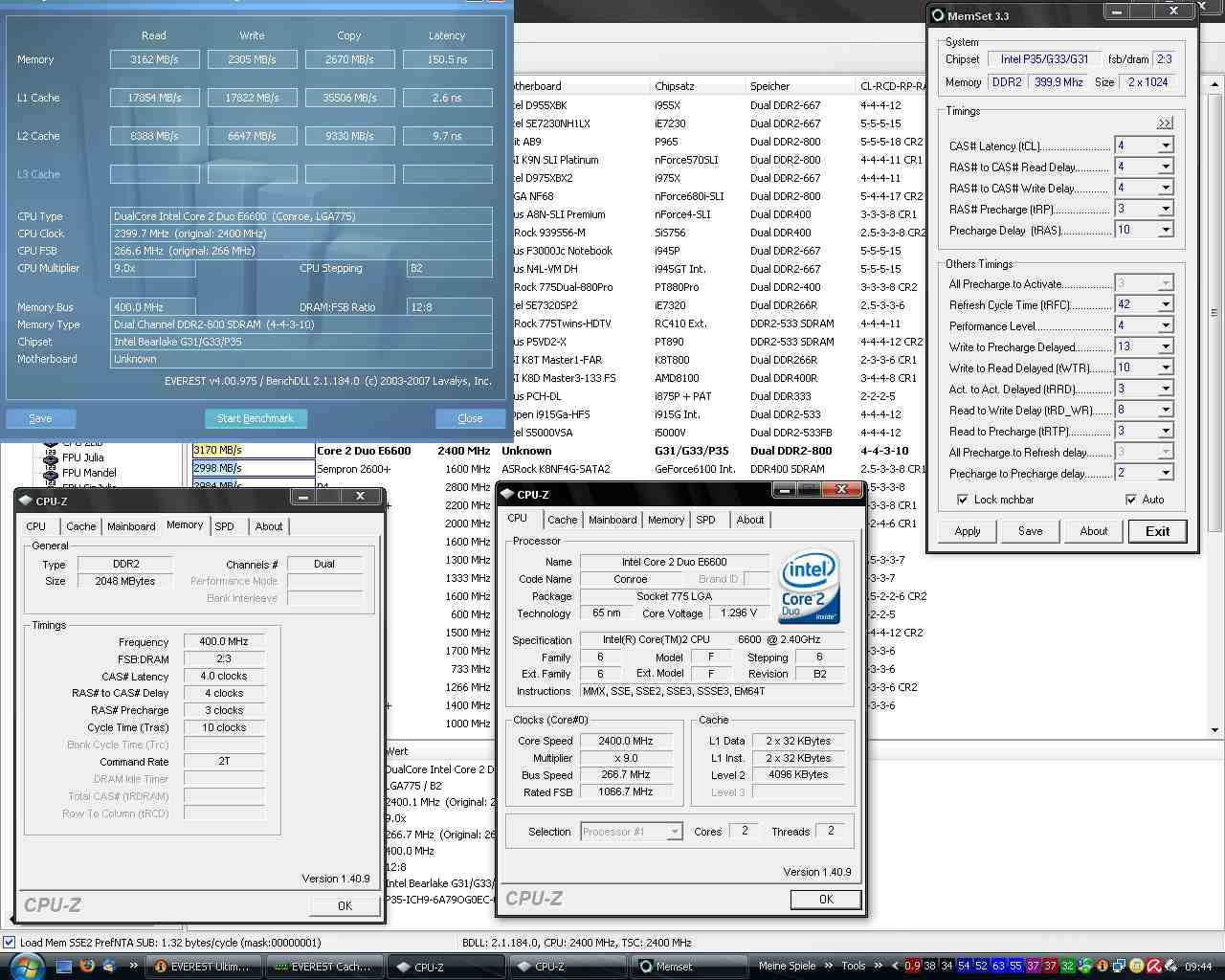Click the 3170 MB/s result bar
Screen dimensions: 1225x980
point(253,450)
